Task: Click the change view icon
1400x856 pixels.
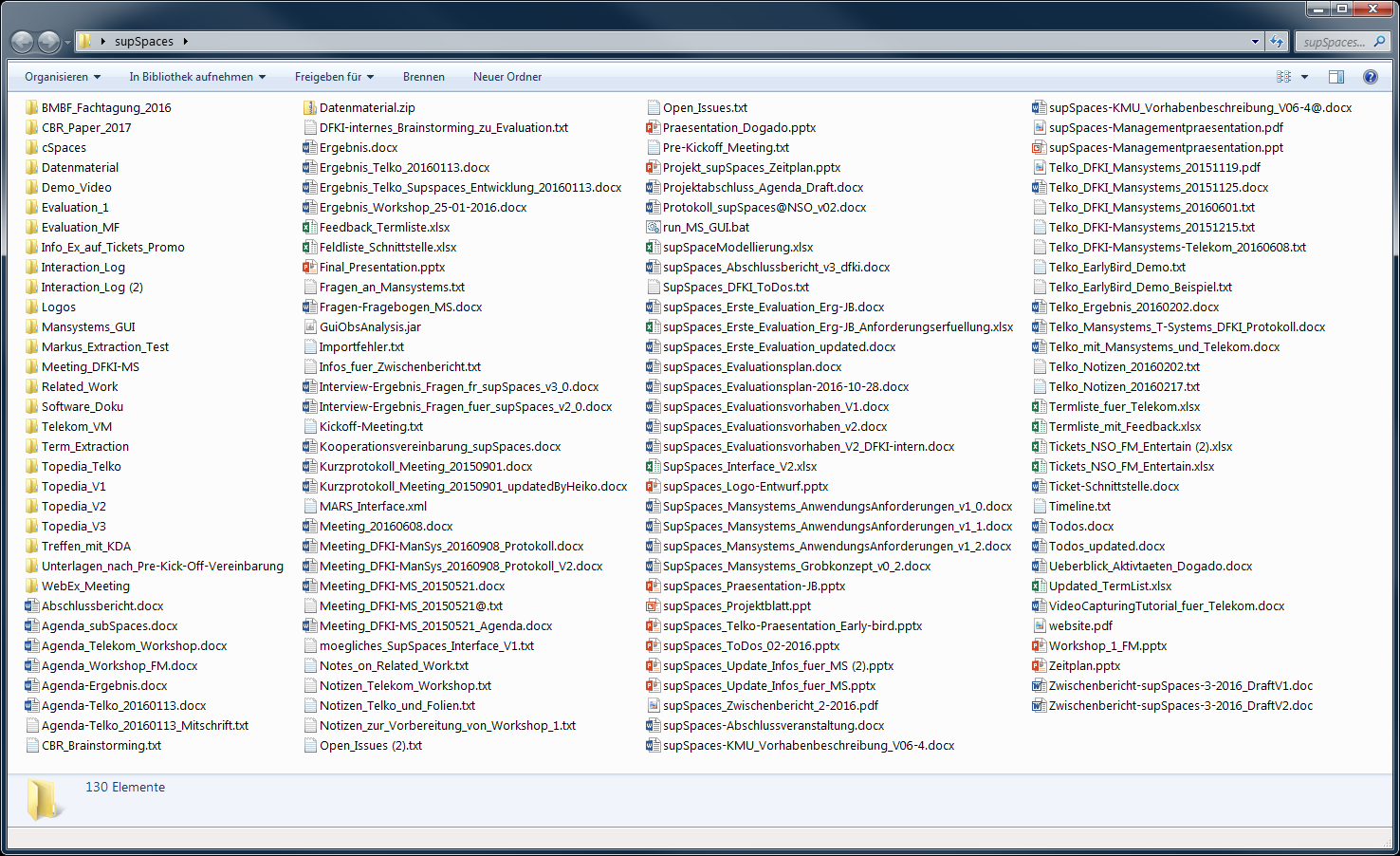Action: pyautogui.click(x=1284, y=77)
